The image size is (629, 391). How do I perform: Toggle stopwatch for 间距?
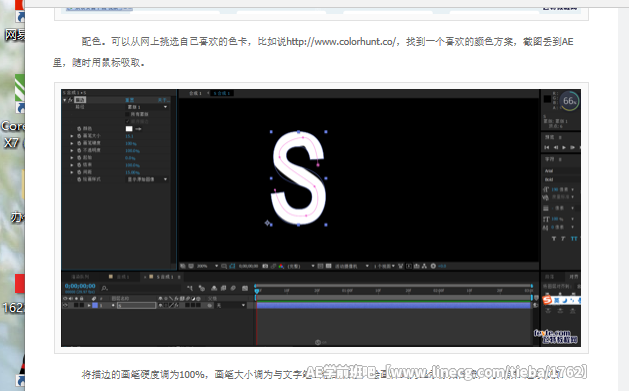[x=79, y=172]
